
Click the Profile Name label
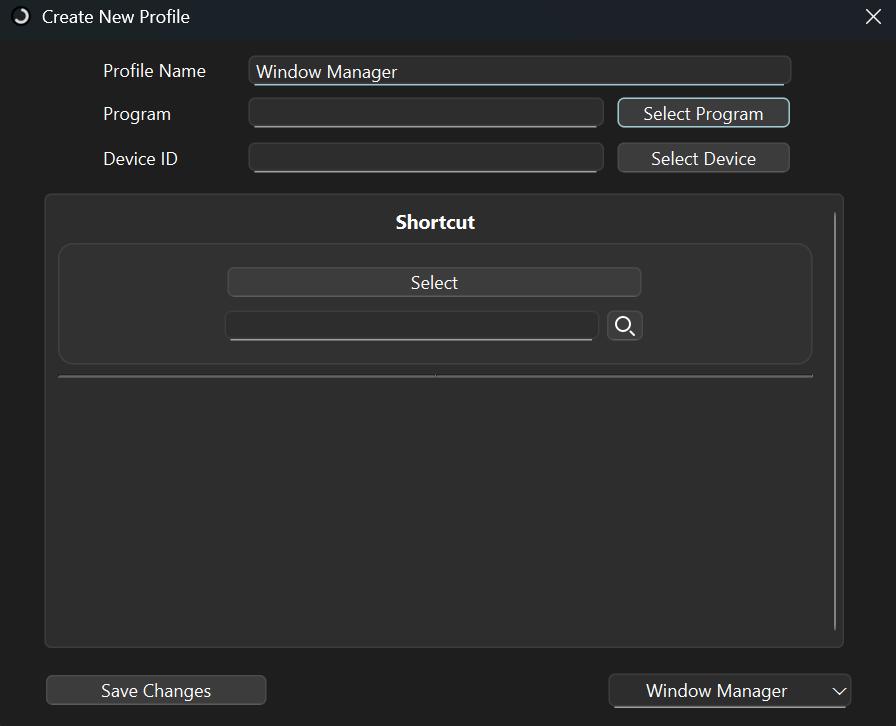point(154,71)
